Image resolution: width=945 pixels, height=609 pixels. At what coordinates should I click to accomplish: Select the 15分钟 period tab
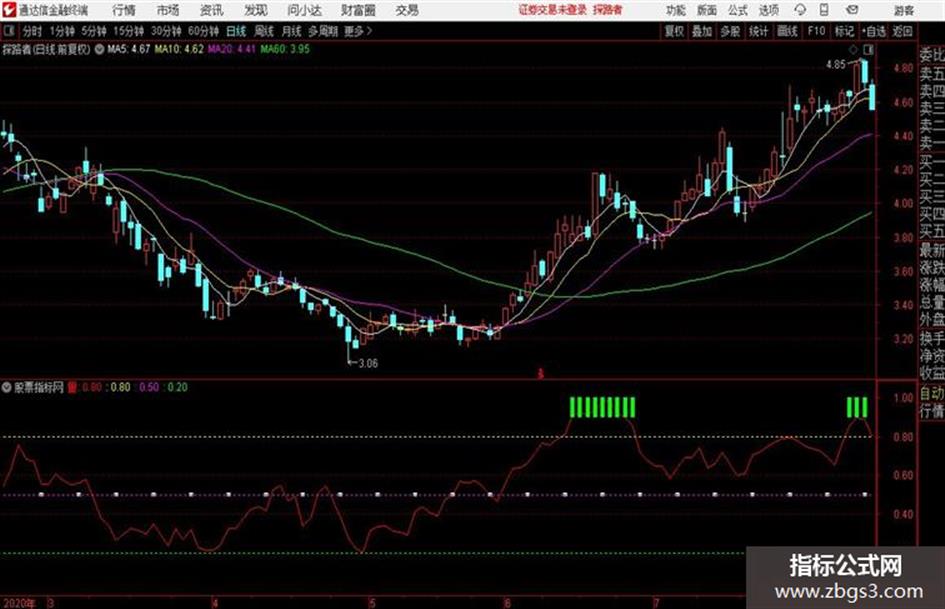click(129, 31)
